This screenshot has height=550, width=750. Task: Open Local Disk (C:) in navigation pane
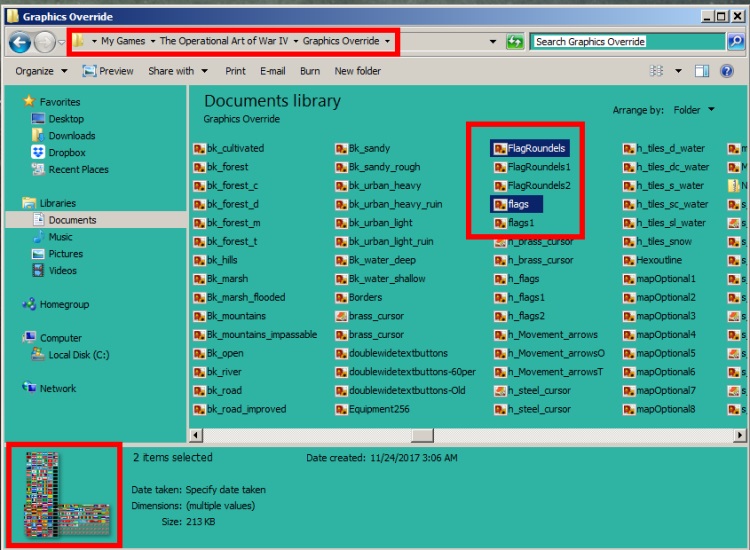pos(70,355)
